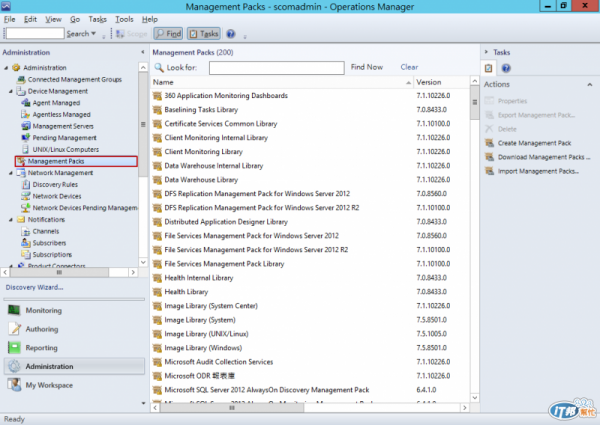Click the Connected Management Groups icon
600x425 pixels.
pos(21,79)
